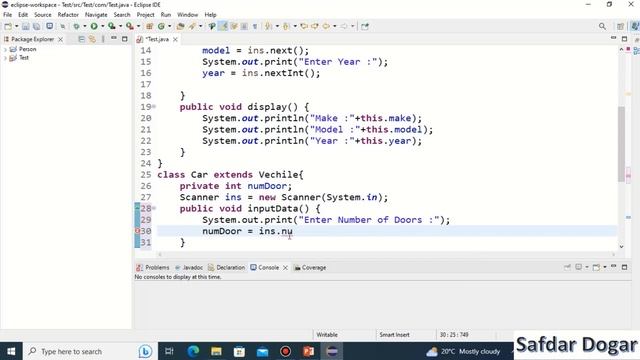
Task: Run the program with the green Run button
Action: (94, 26)
